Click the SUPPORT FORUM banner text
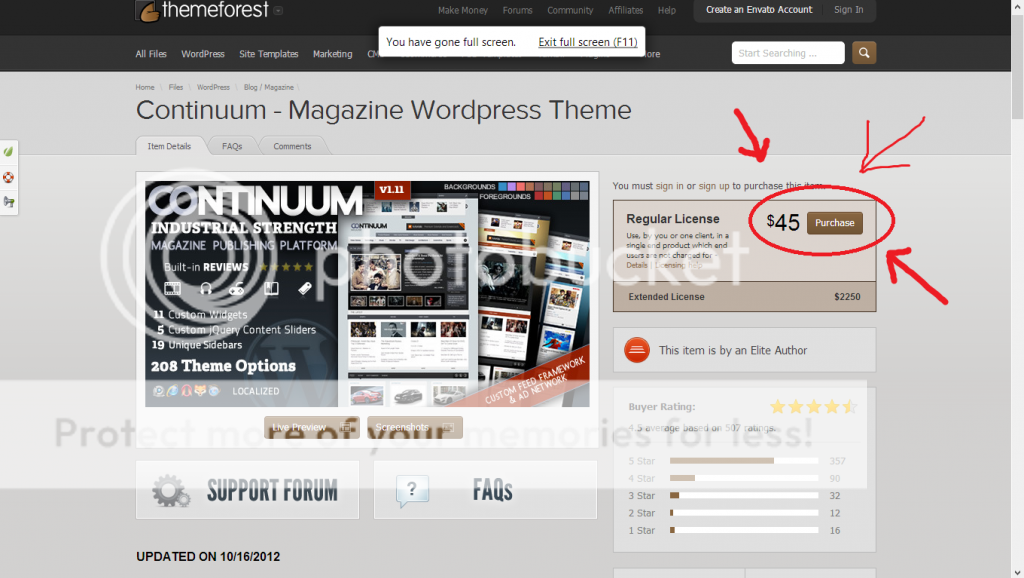Screen dimensions: 1024x578 (272, 490)
